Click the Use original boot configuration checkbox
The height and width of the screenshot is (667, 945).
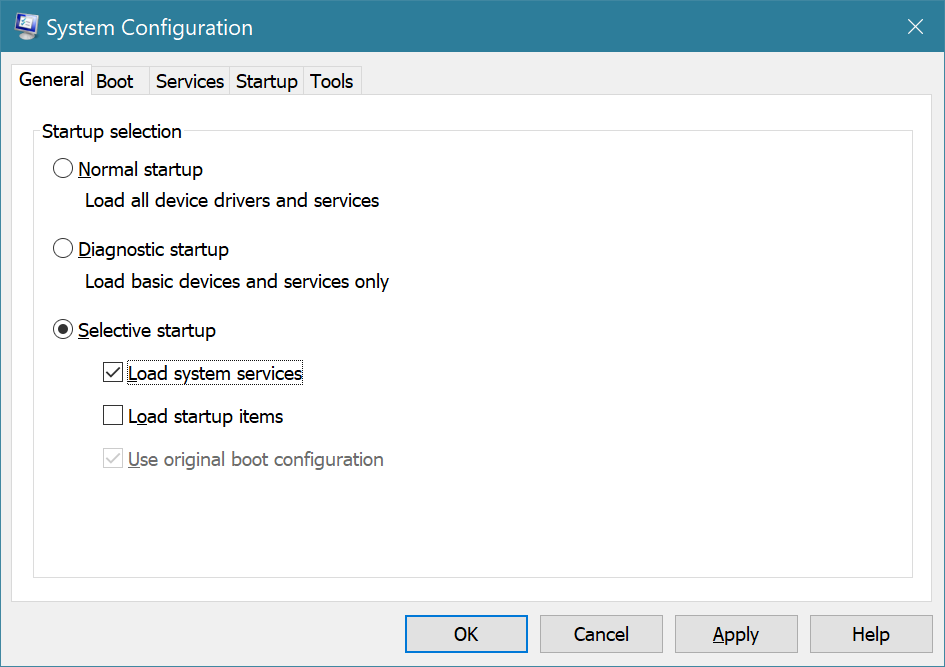(113, 458)
